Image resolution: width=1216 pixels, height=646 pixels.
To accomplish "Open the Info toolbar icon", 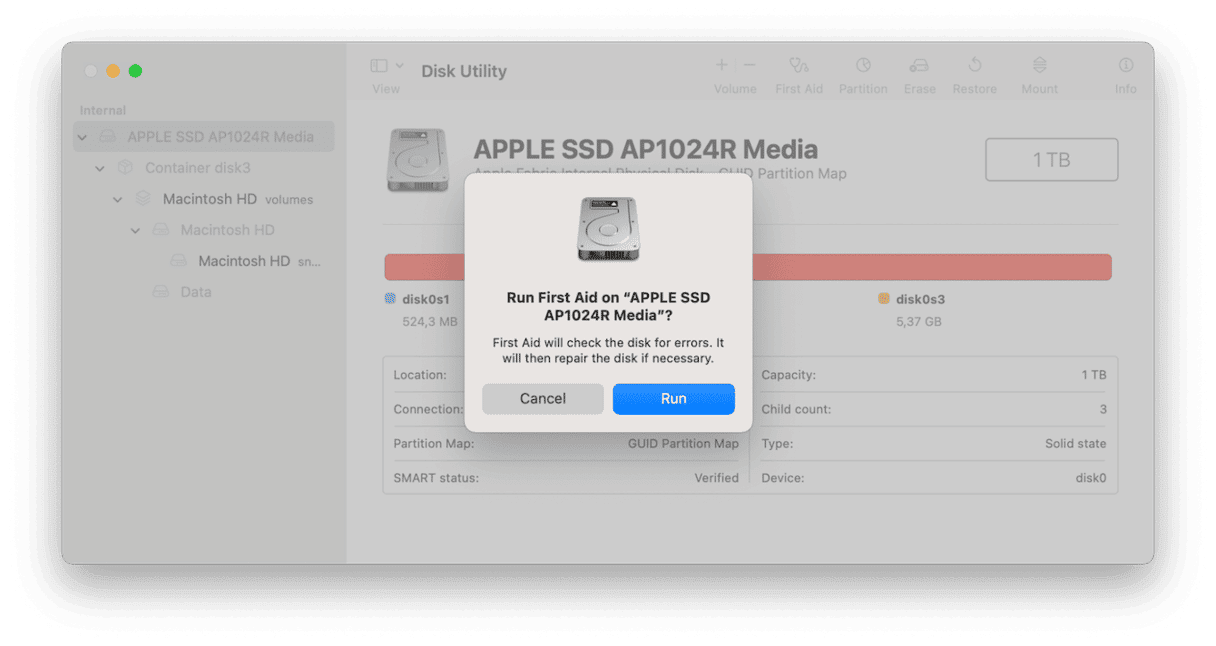I will point(1126,66).
